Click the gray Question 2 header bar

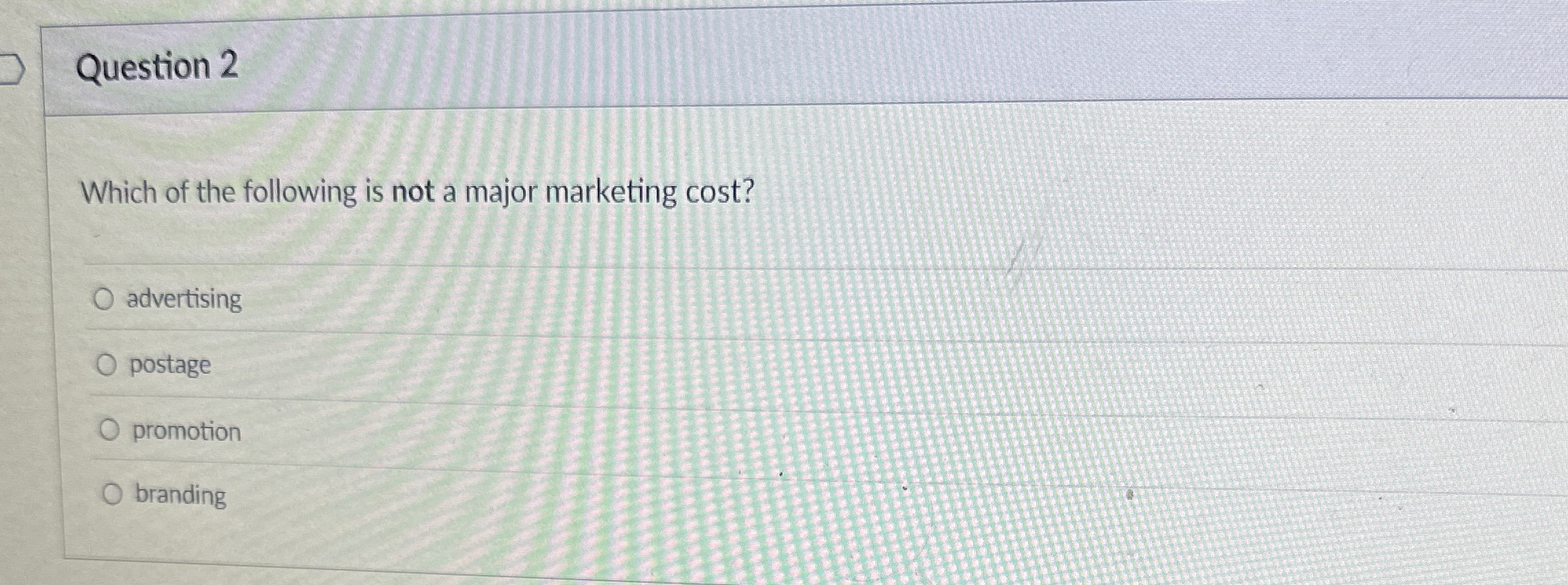[x=805, y=65]
